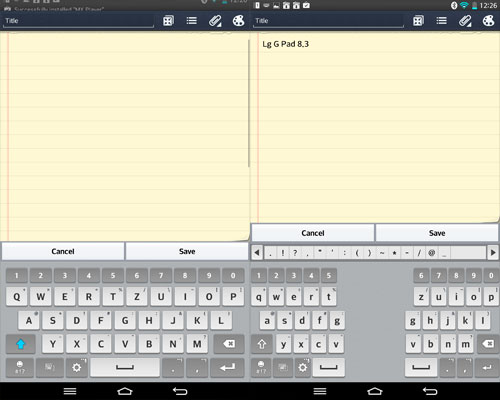Viewport: 500px width, 400px height.
Task: Tap the home button in right navigation bar
Action: (375, 391)
